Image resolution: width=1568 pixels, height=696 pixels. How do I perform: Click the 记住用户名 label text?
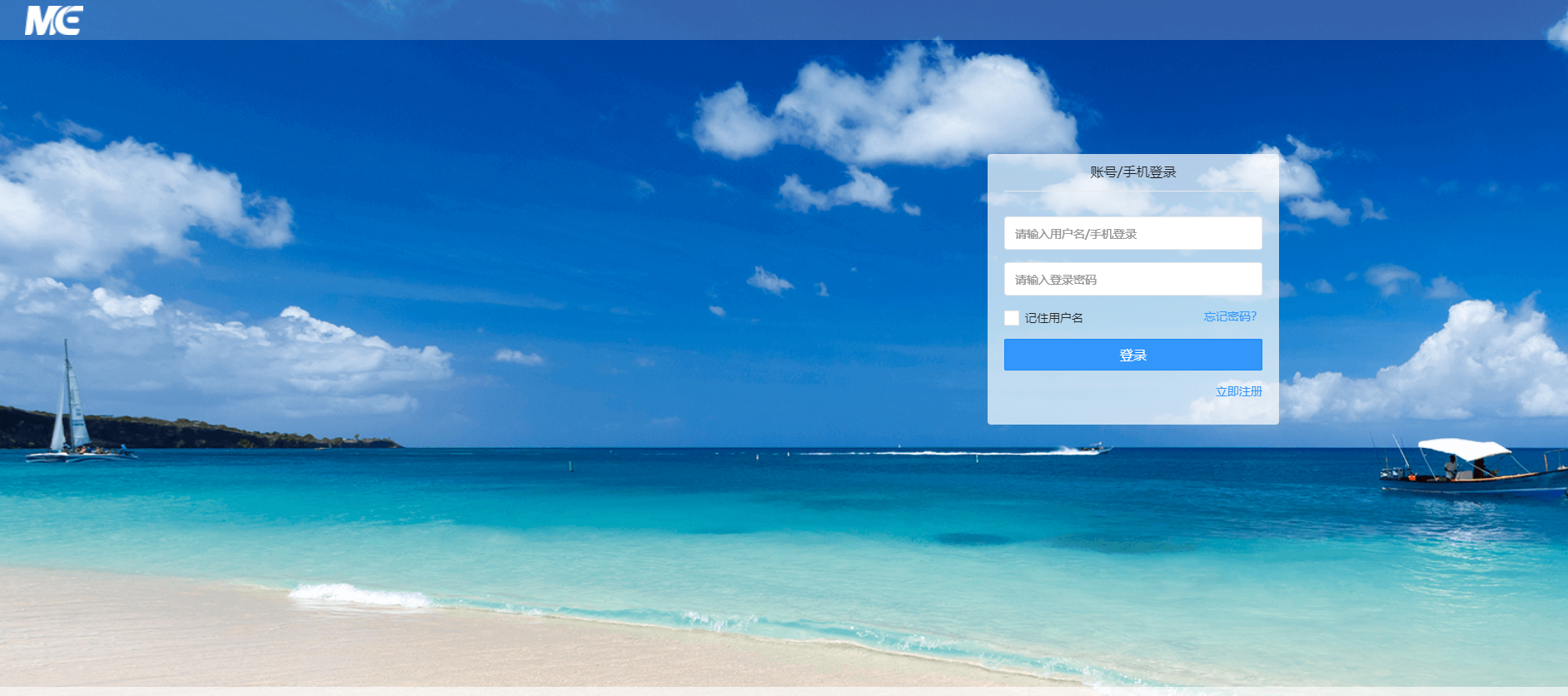tap(1053, 318)
